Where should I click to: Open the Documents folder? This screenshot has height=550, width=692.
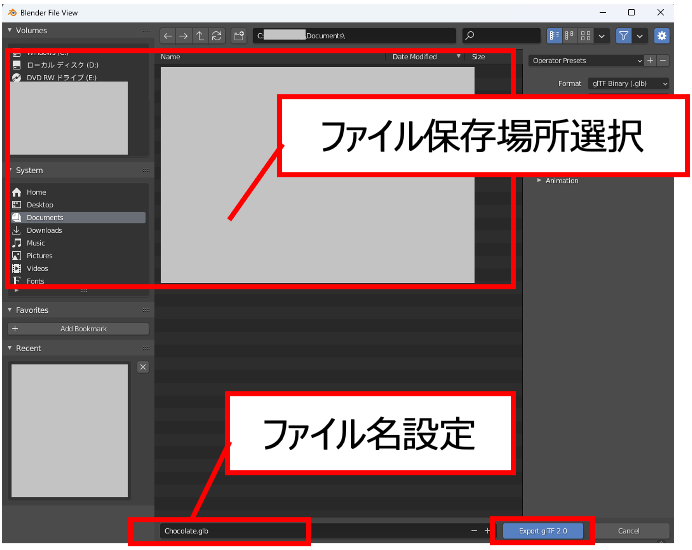78,217
